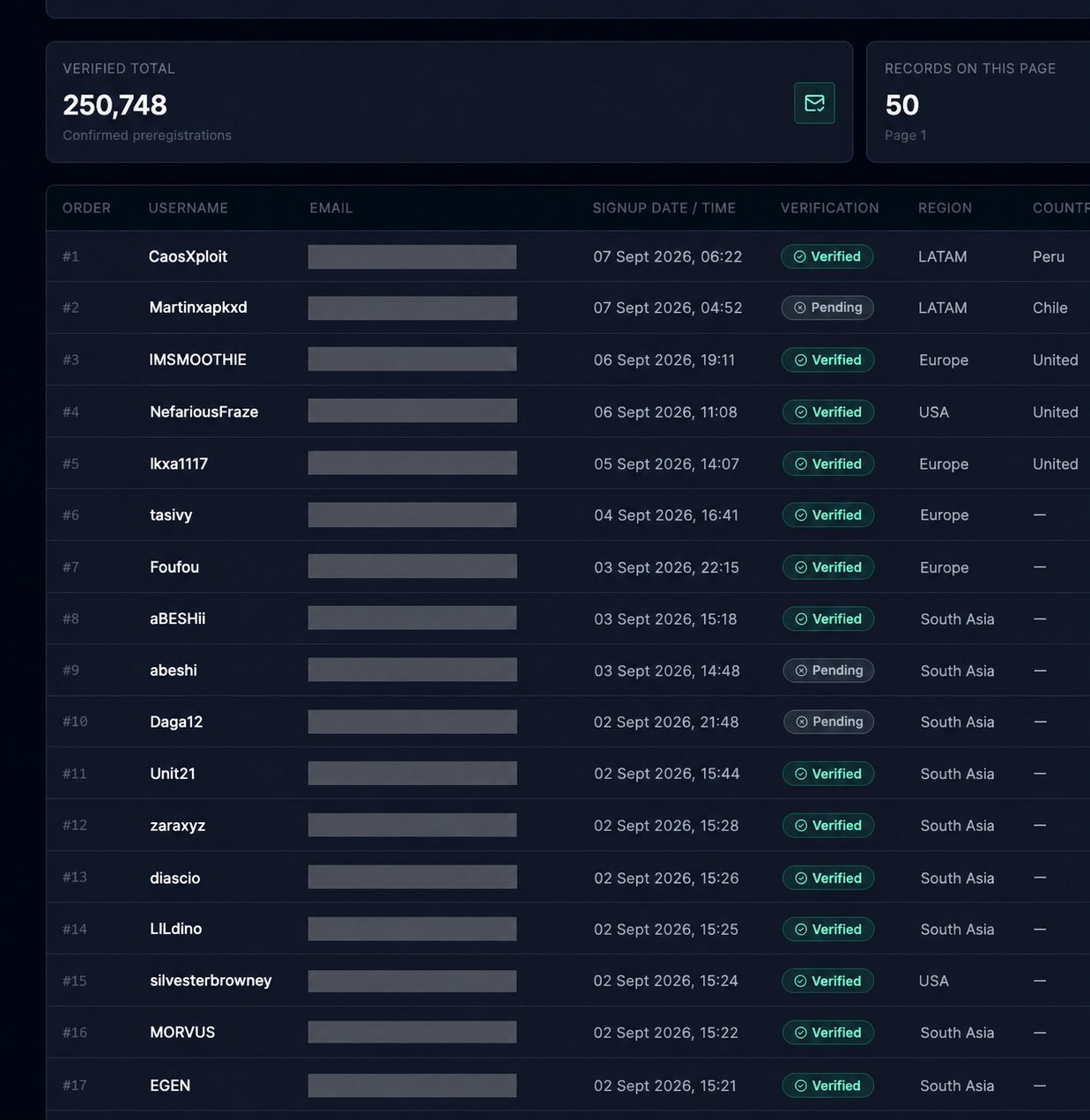The image size is (1090, 1120).
Task: Select username NefariousFraze
Action: [x=204, y=412]
